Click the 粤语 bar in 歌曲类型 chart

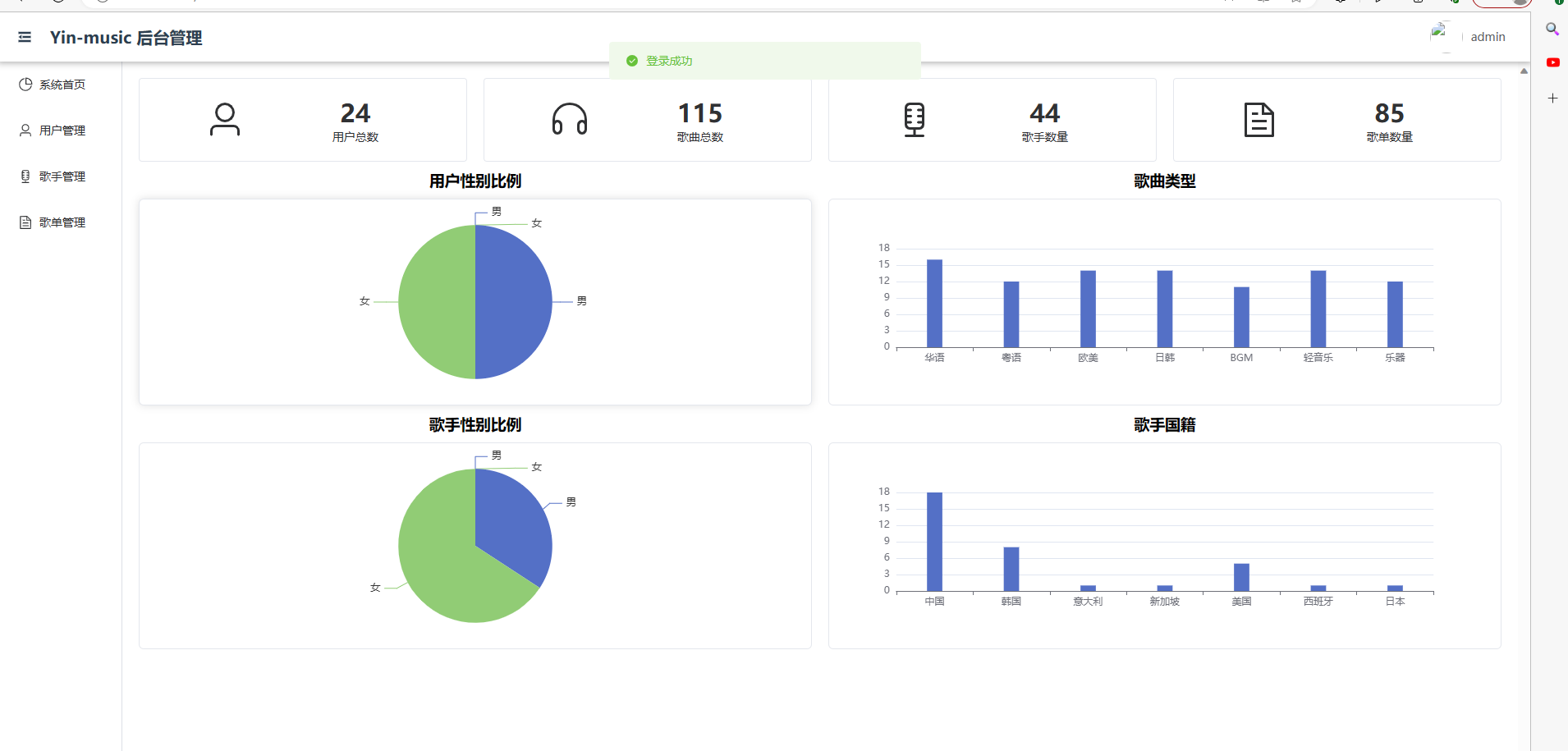[x=1011, y=314]
